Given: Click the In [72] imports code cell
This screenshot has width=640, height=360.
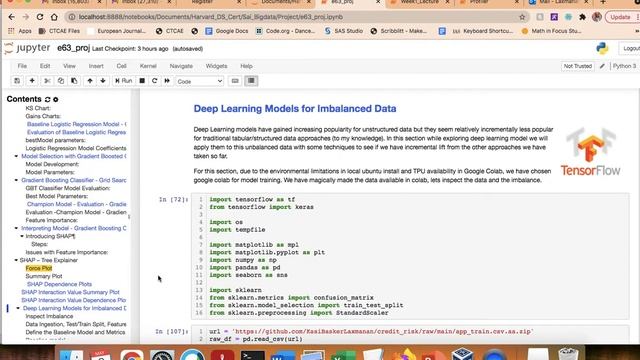Looking at the screenshot, I should coord(410,256).
